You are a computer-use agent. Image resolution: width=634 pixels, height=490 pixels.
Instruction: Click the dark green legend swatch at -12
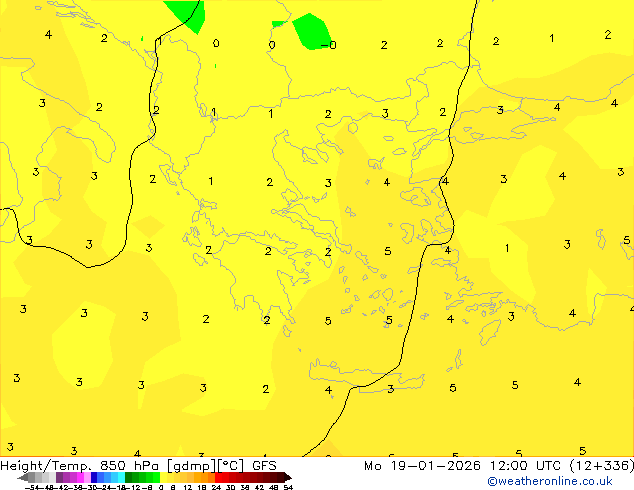click(129, 477)
